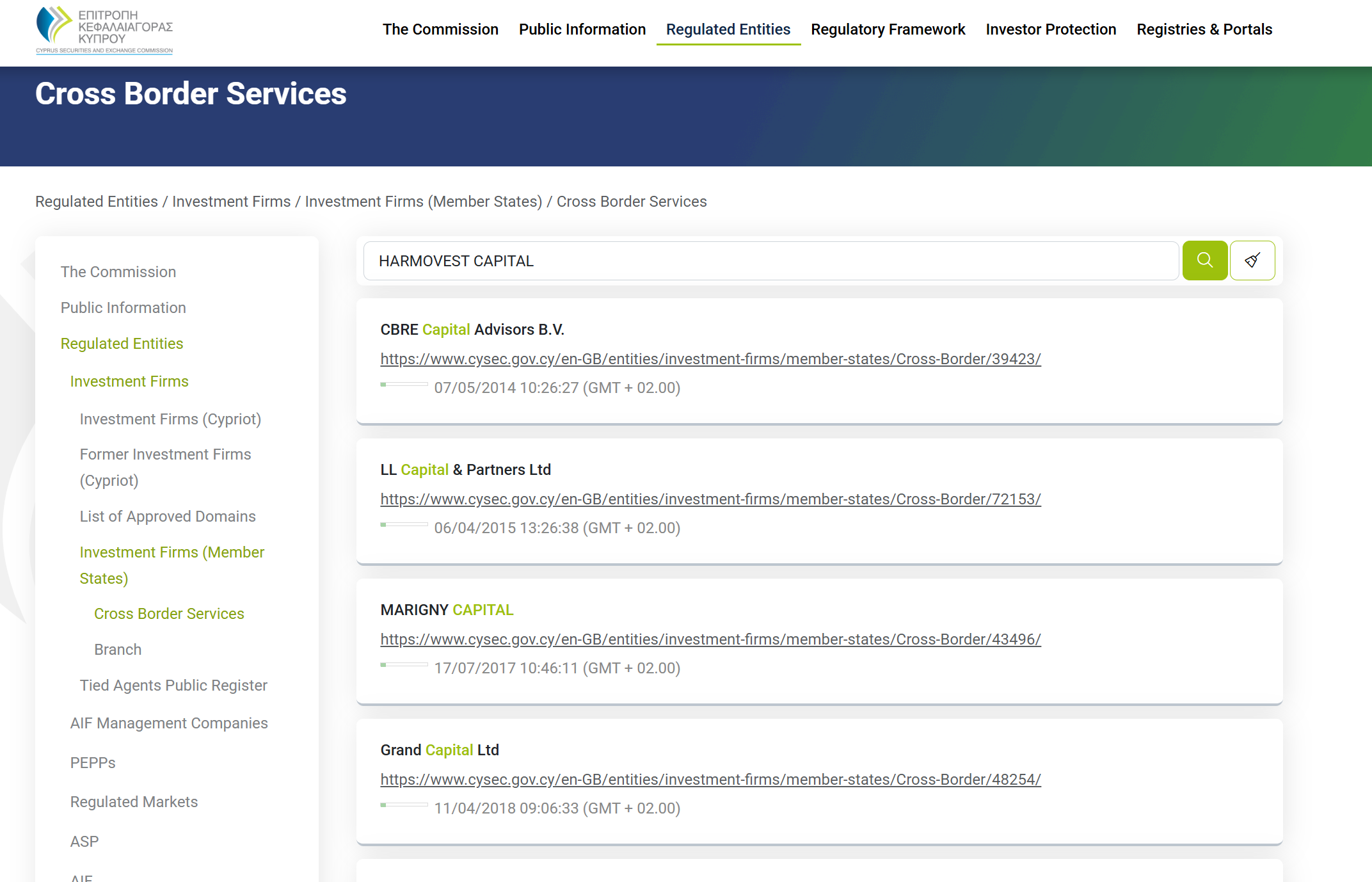Open The Commission top menu

tap(440, 29)
